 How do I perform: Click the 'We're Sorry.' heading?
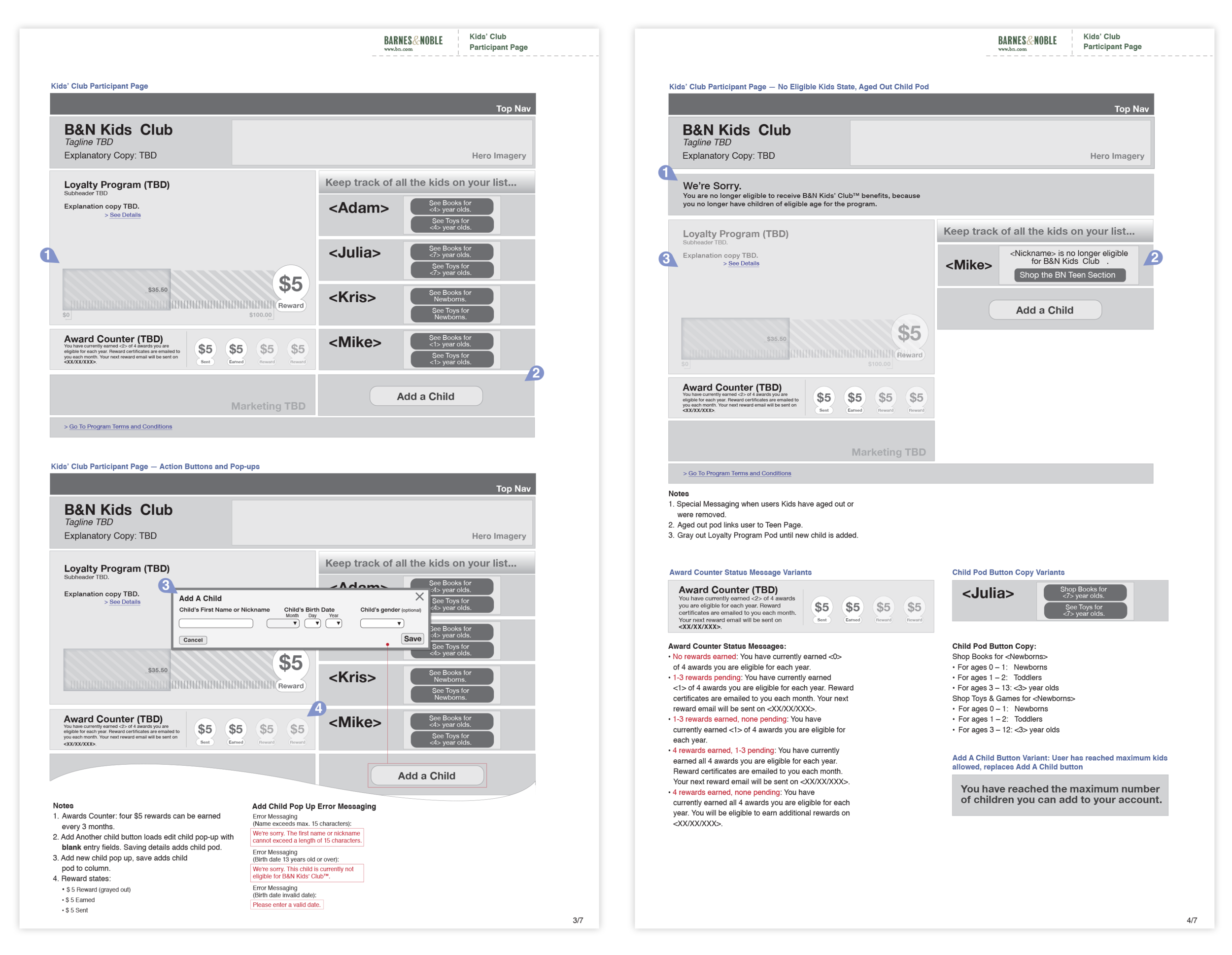pyautogui.click(x=712, y=186)
